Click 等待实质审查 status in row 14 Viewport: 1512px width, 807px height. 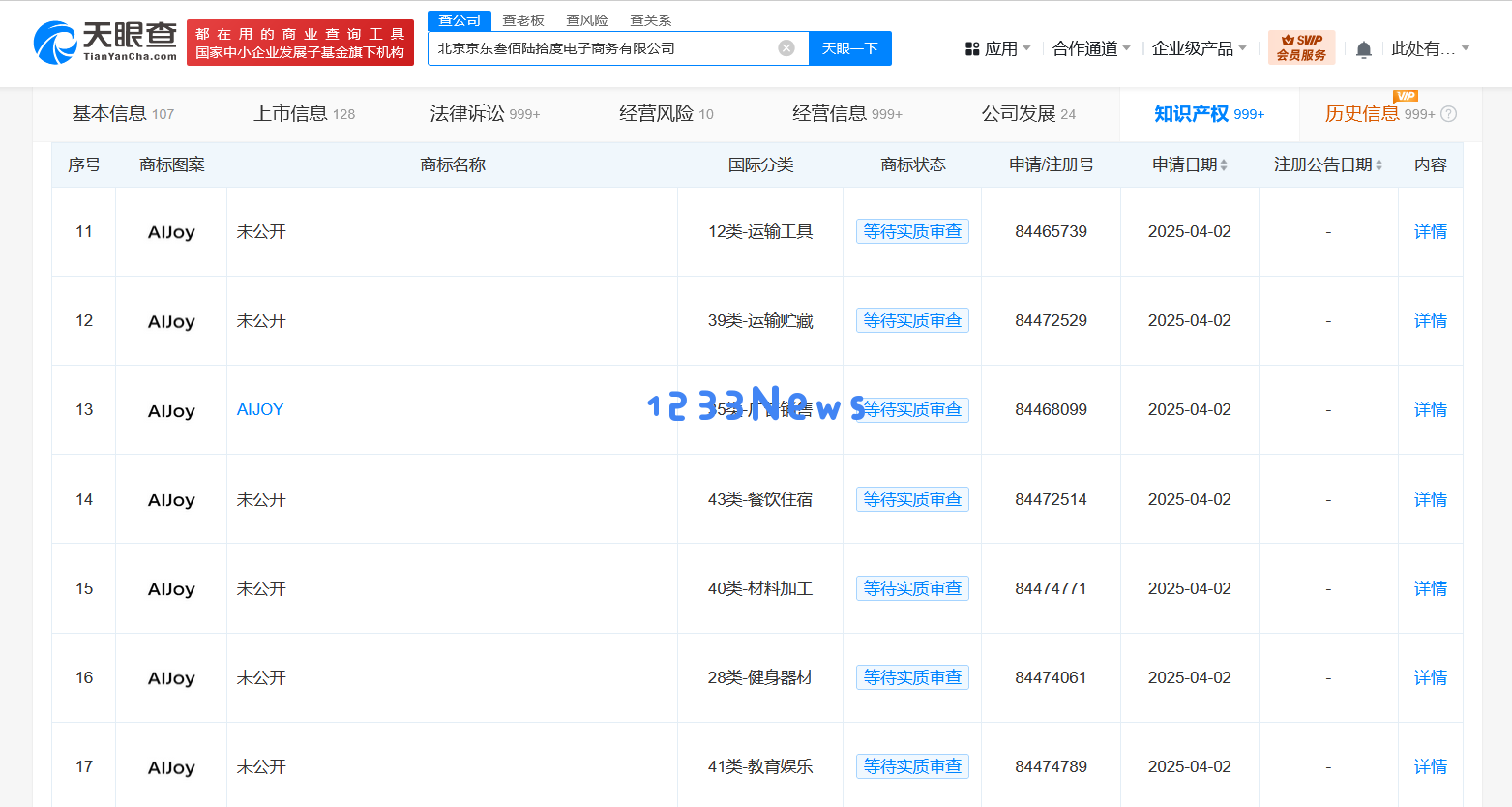[912, 500]
